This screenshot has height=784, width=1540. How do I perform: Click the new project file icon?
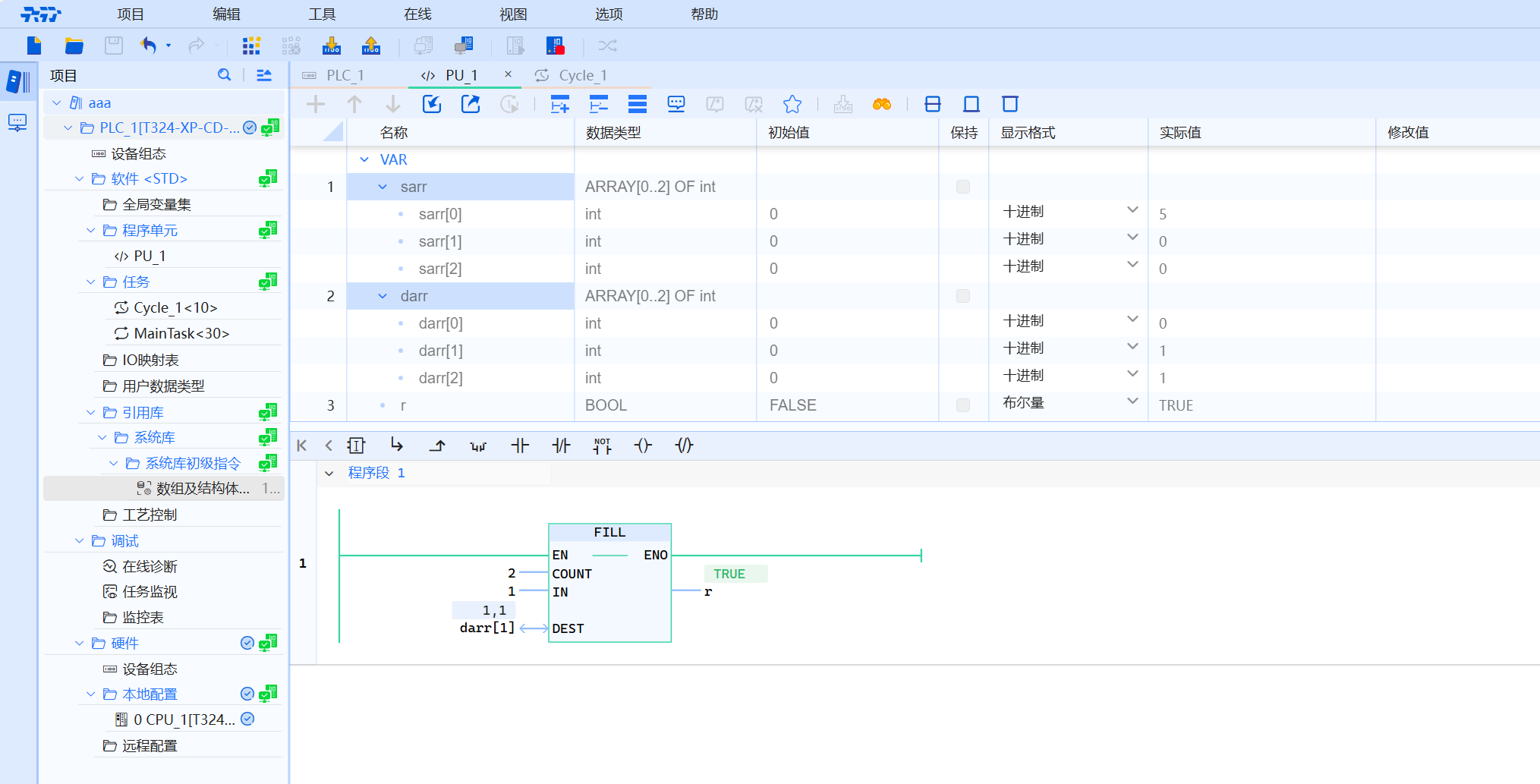(x=34, y=46)
